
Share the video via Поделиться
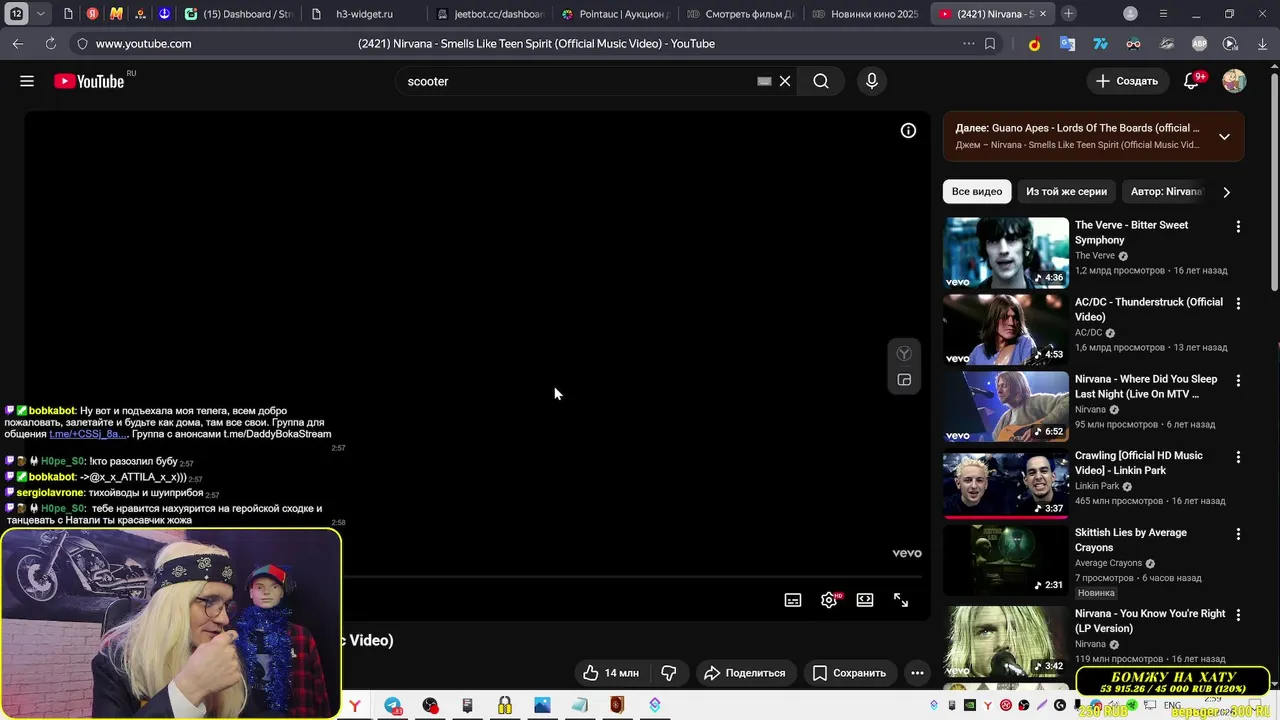[745, 673]
